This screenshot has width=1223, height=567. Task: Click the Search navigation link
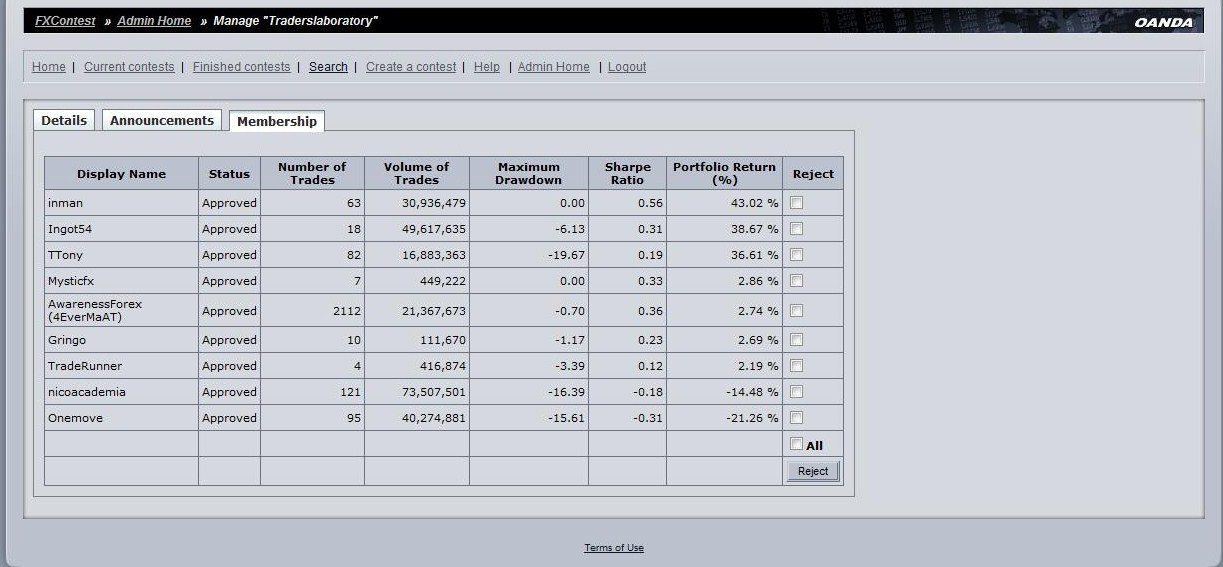328,67
